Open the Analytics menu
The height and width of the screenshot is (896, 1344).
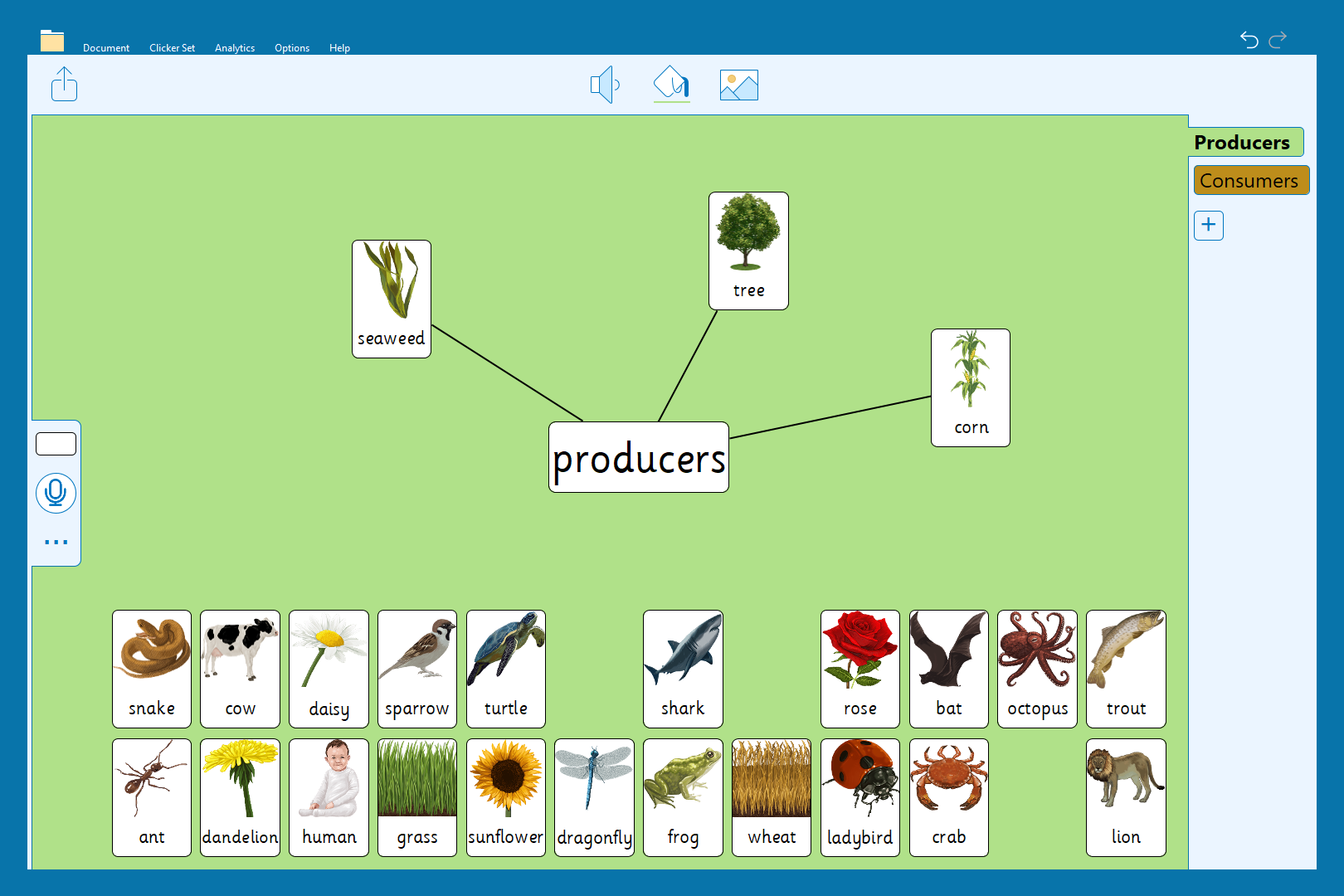click(235, 48)
